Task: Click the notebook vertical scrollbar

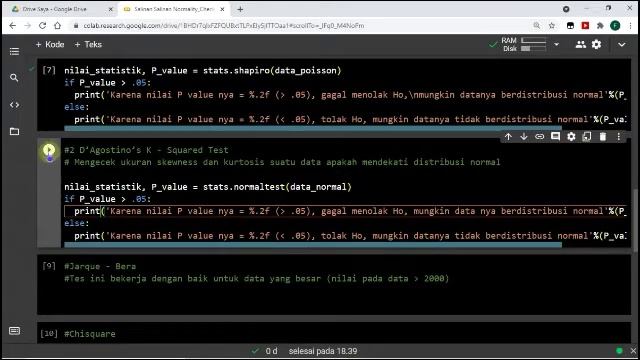Action: pyautogui.click(x=635, y=220)
